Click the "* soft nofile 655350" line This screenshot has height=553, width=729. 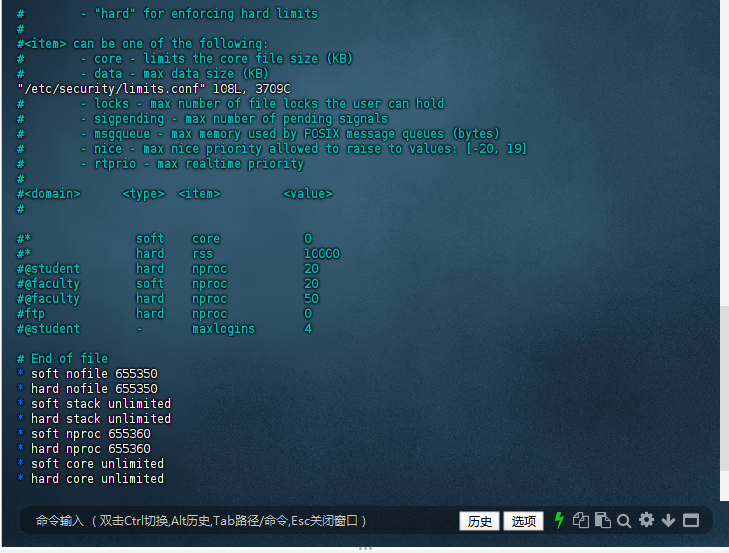(x=87, y=374)
